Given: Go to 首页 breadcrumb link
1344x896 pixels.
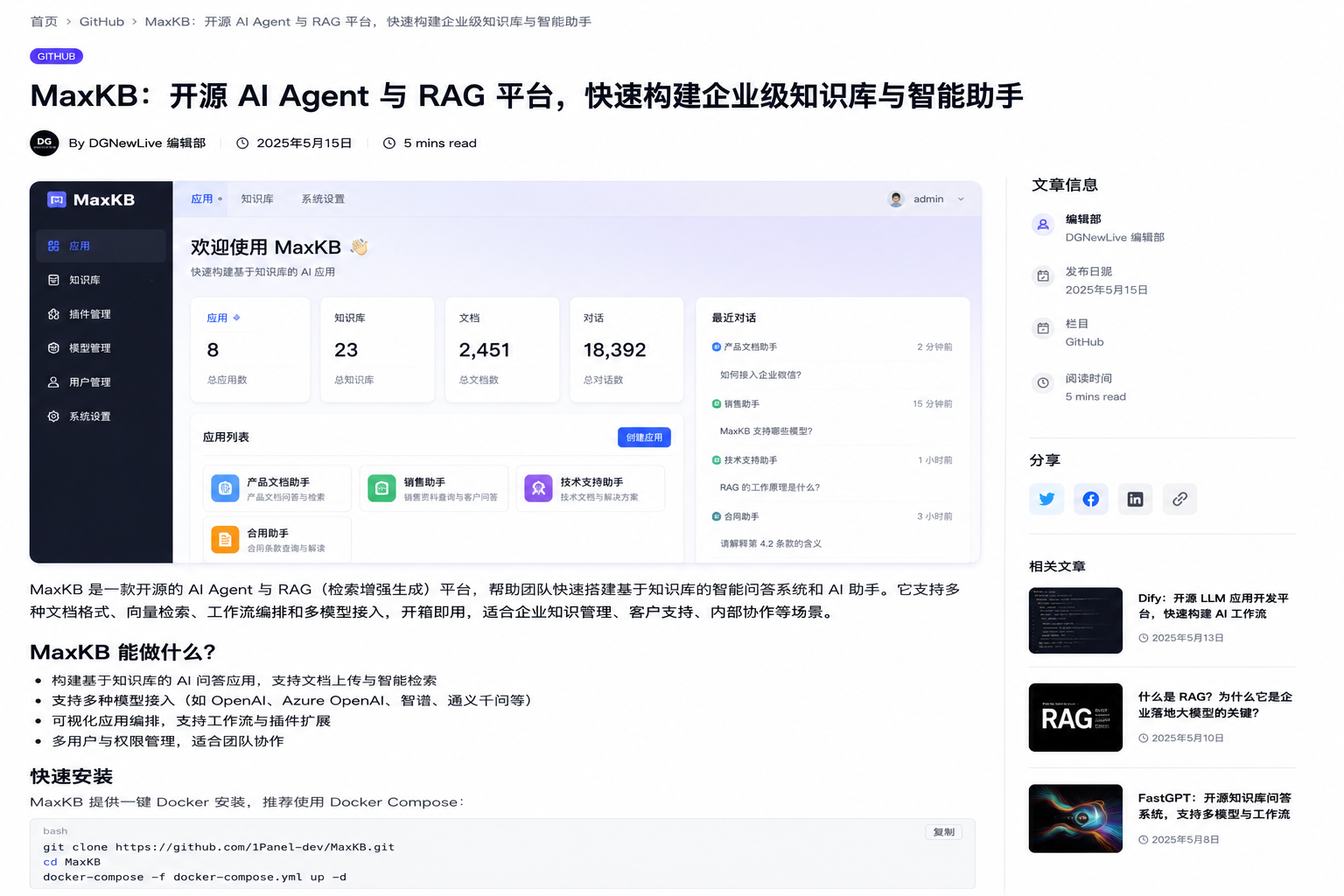Looking at the screenshot, I should (x=44, y=22).
